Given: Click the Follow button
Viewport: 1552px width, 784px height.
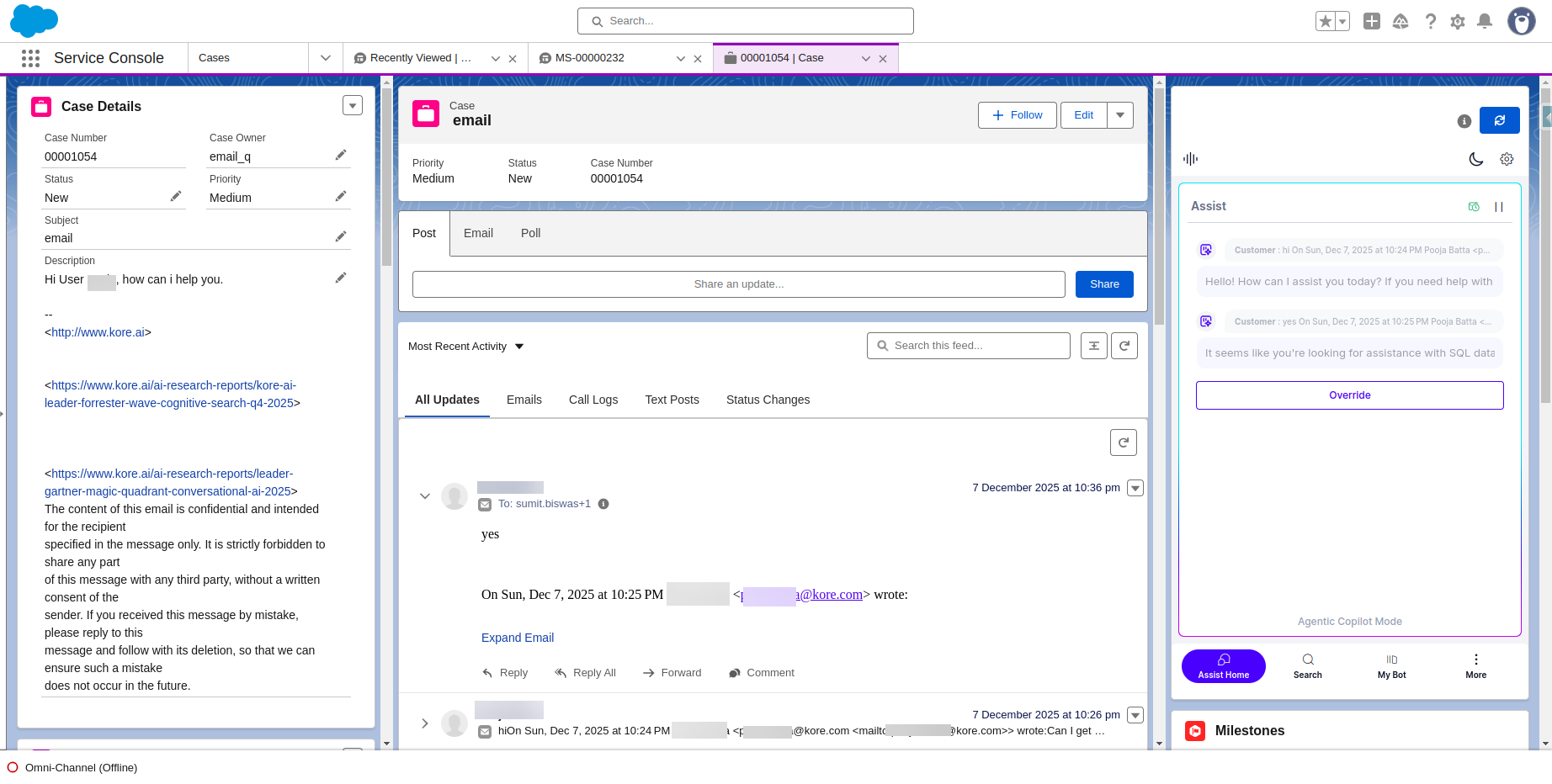Looking at the screenshot, I should (1017, 115).
